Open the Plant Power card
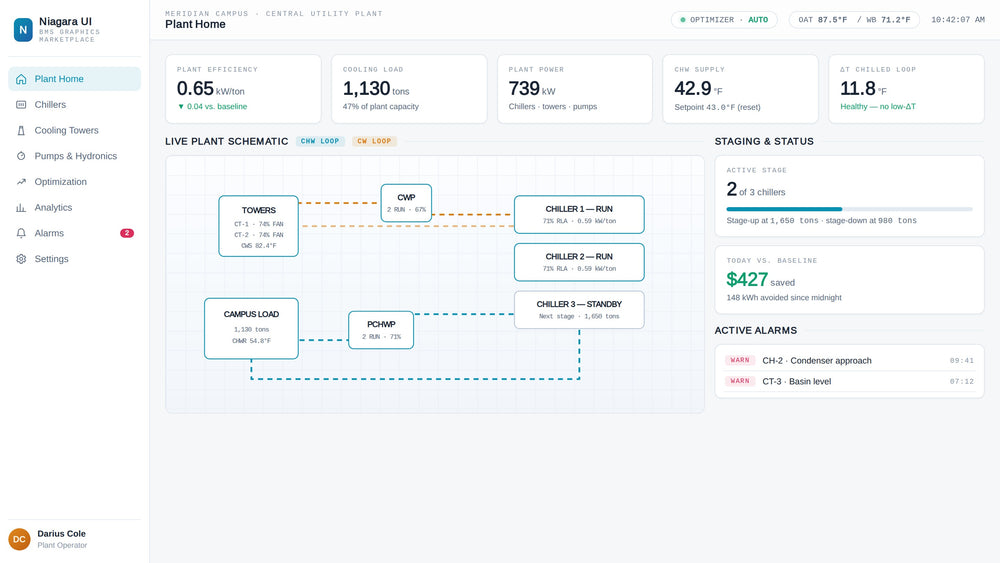Viewport: 1000px width, 563px height. 575,89
